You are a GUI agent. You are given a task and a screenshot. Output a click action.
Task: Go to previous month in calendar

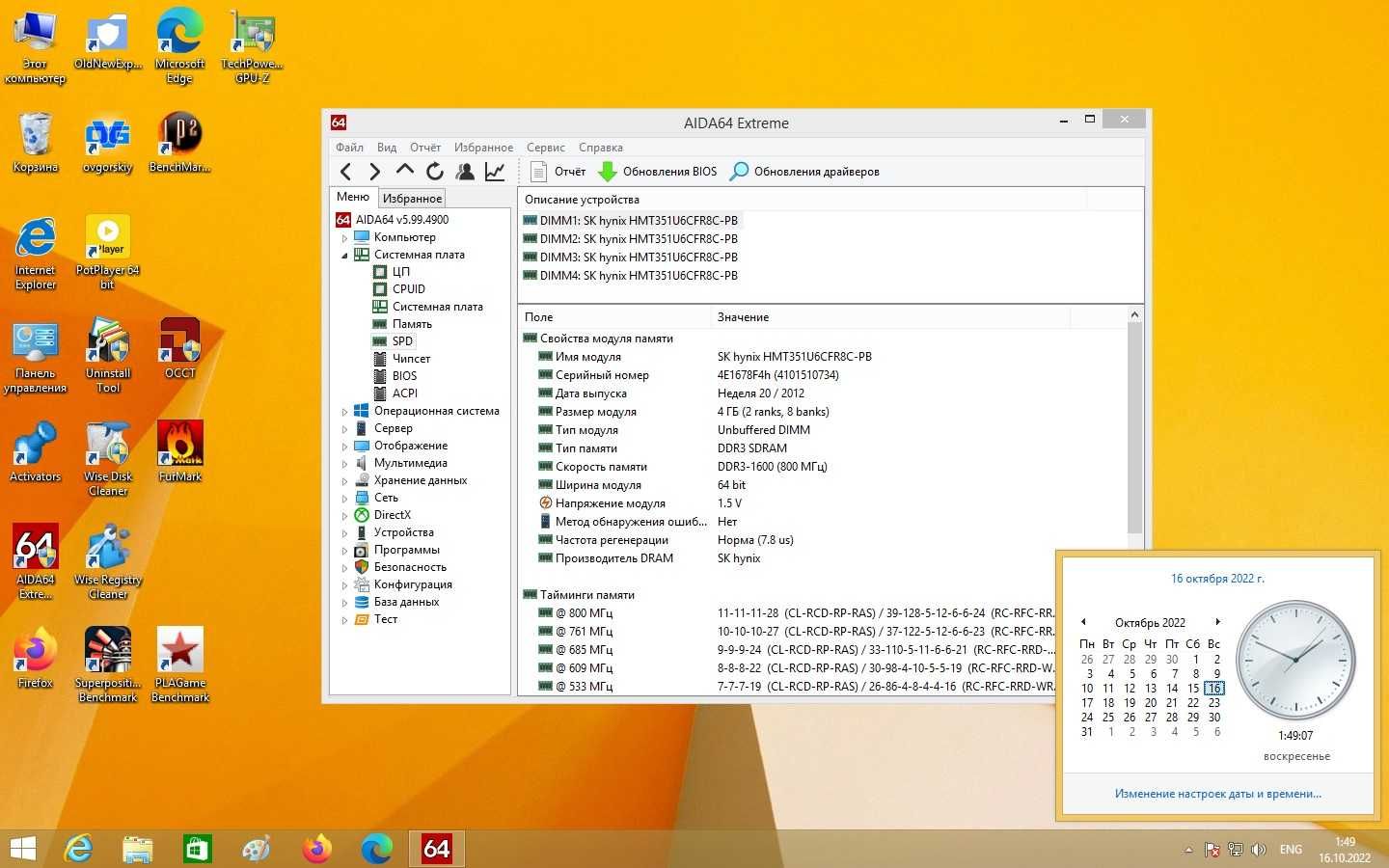pyautogui.click(x=1083, y=622)
